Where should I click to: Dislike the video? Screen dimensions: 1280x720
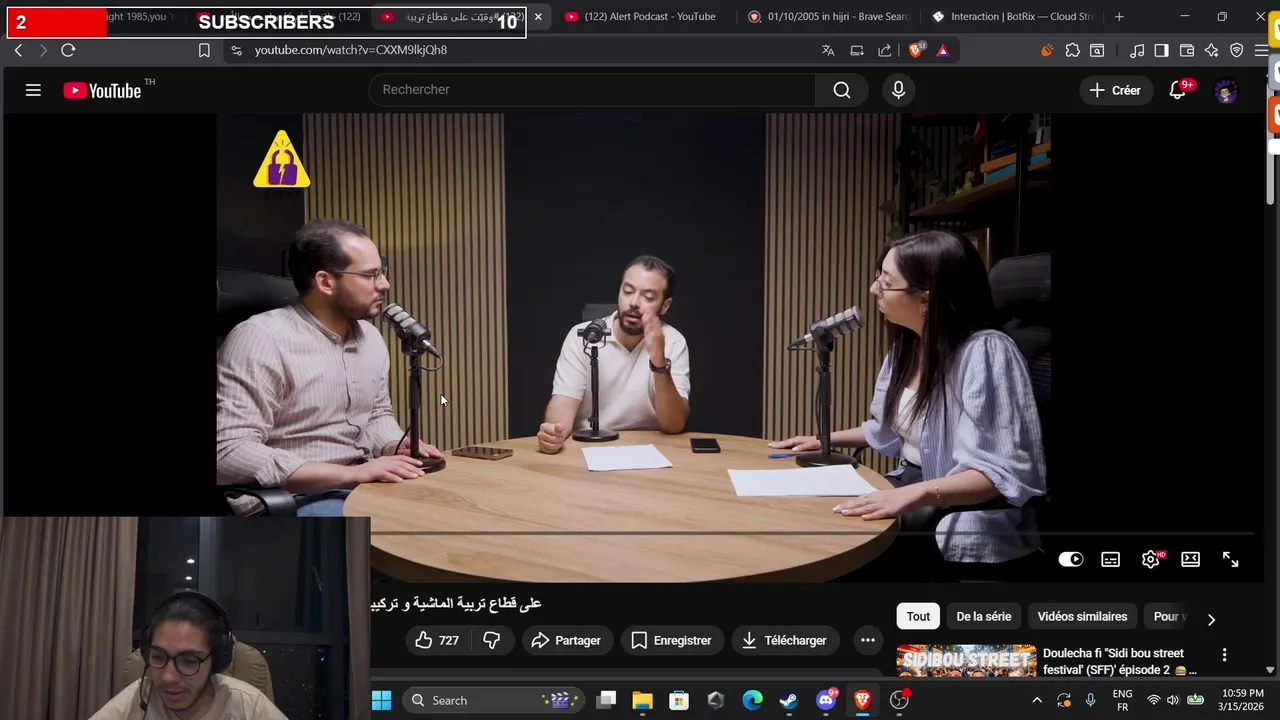click(491, 640)
